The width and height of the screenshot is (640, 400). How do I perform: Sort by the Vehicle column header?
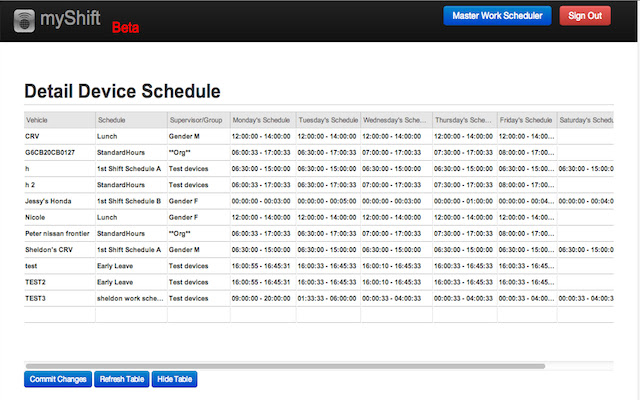pyautogui.click(x=60, y=120)
